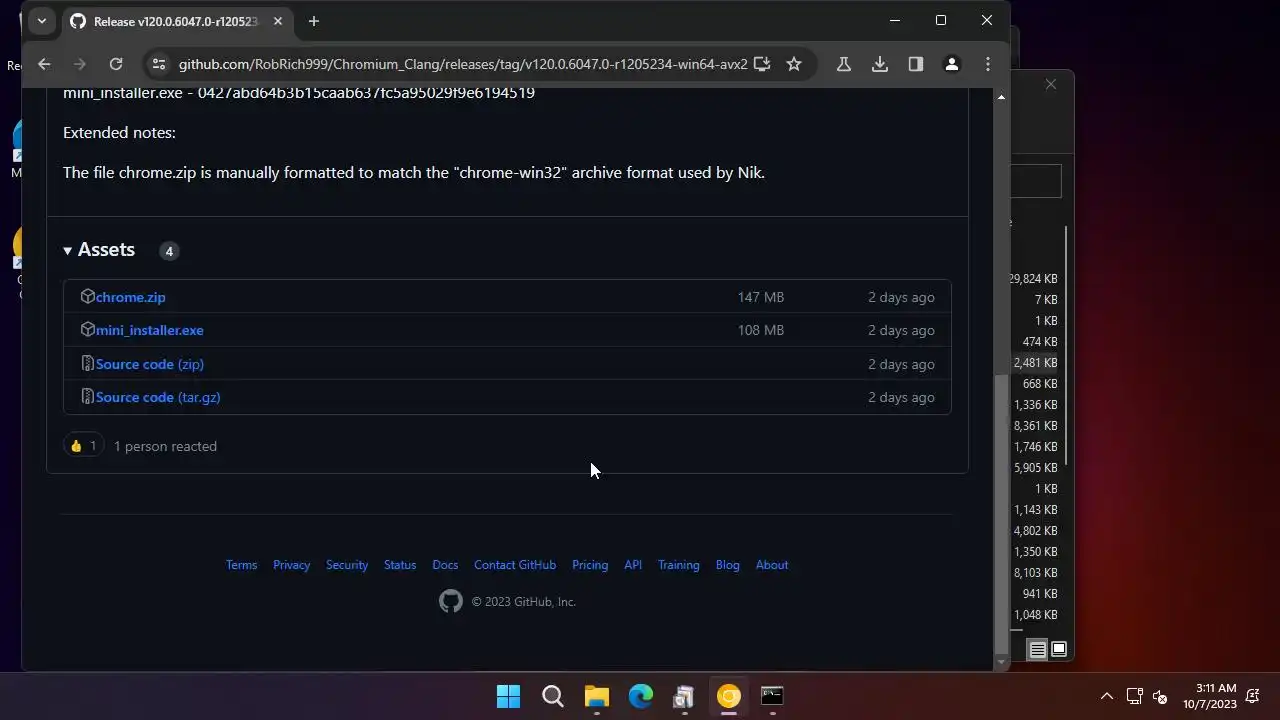Image resolution: width=1280 pixels, height=720 pixels.
Task: Open the terminal from the taskbar
Action: tap(773, 696)
